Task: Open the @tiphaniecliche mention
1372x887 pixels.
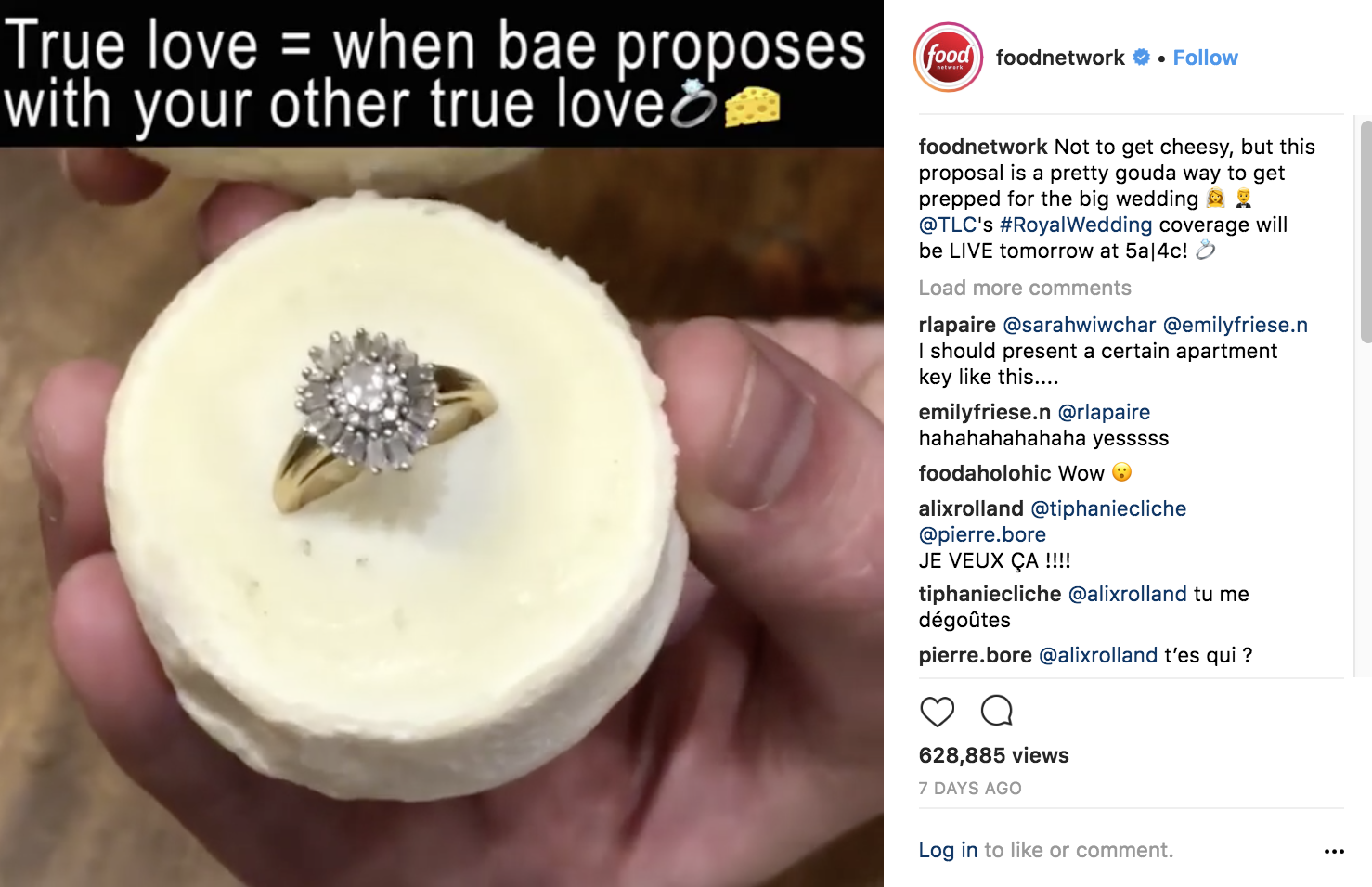Action: coord(1108,508)
